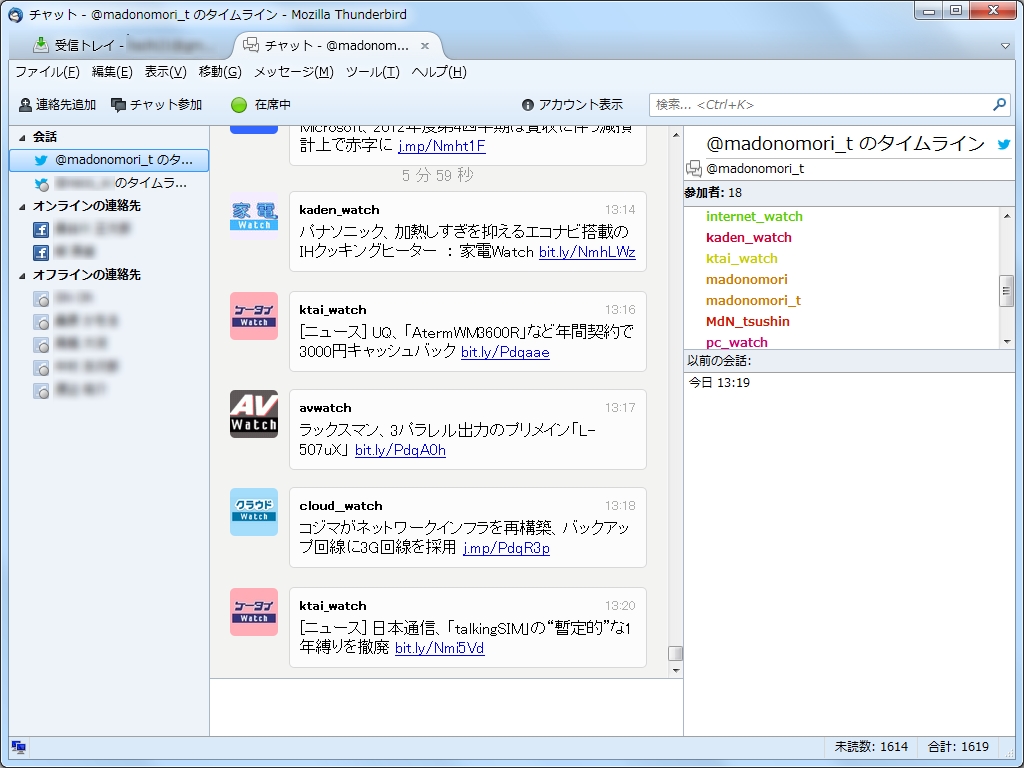1024x768 pixels.
Task: Click the AV Watch avatar beside avwatch's message
Action: tap(253, 414)
